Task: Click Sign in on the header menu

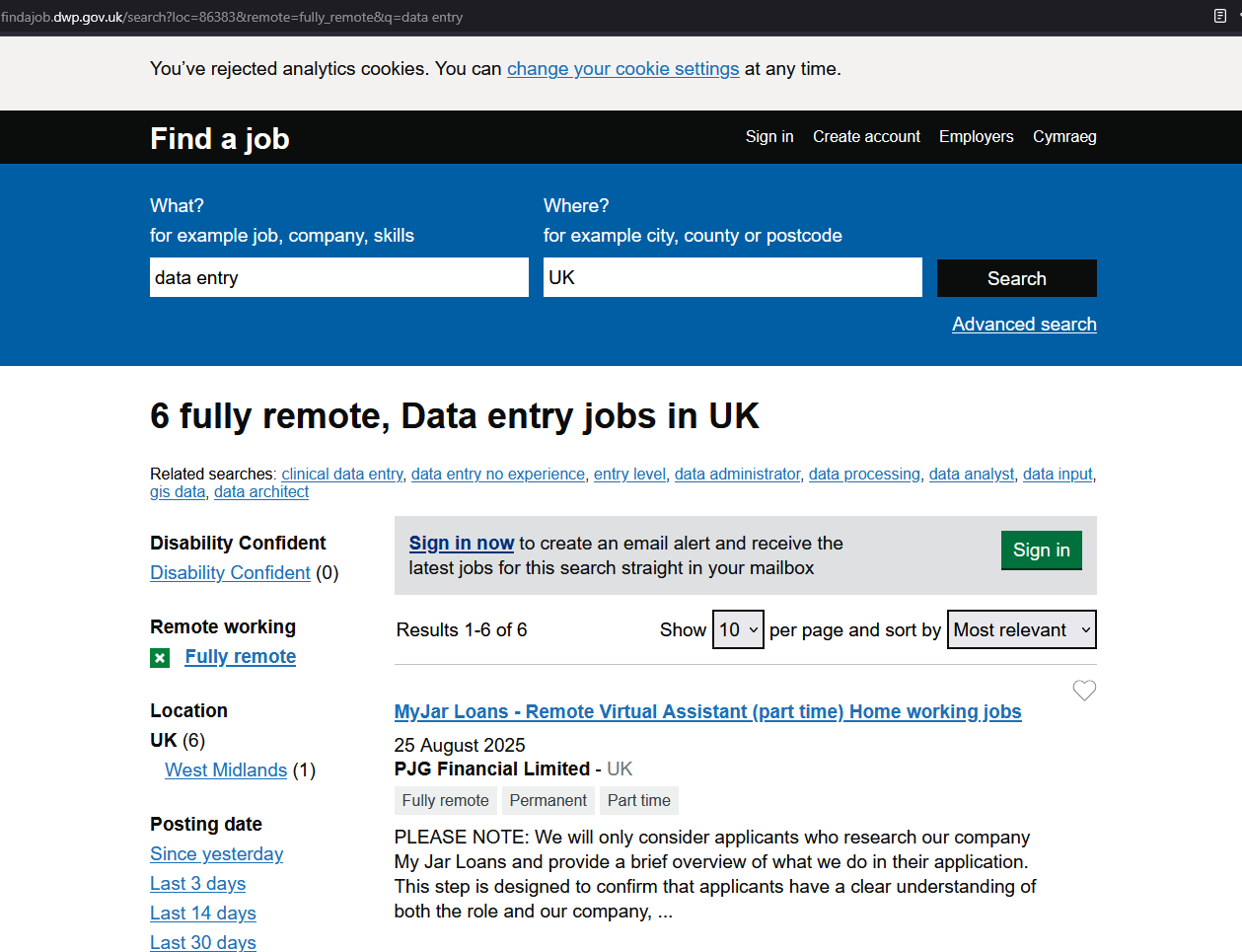Action: tap(769, 137)
